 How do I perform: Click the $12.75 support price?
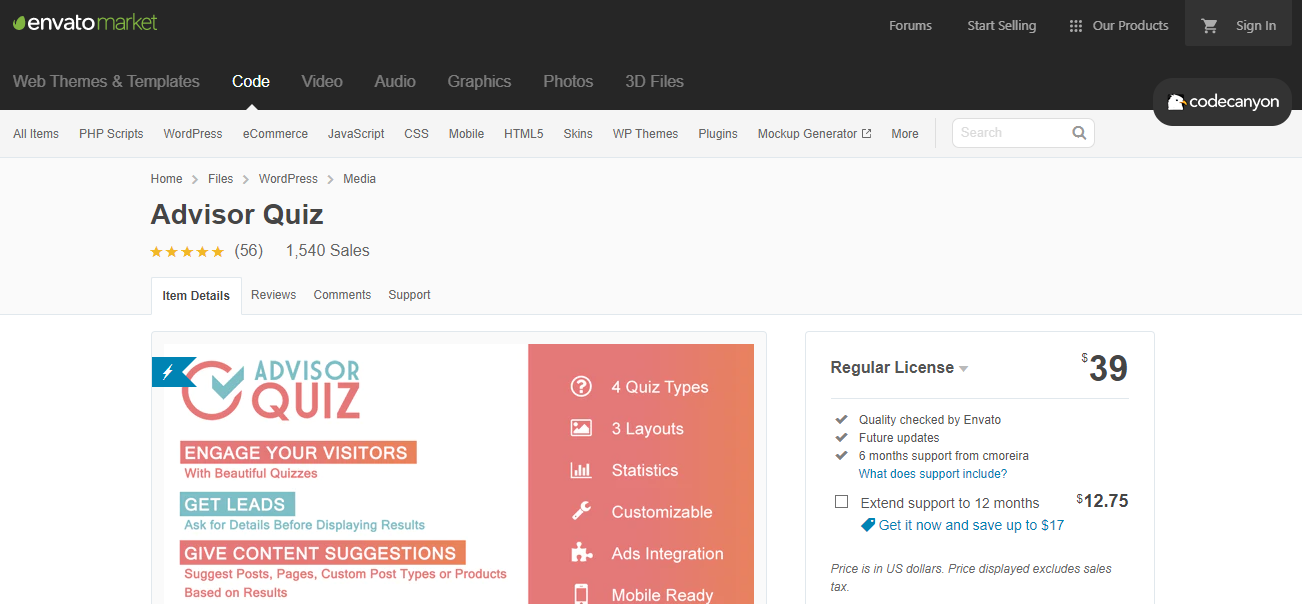coord(1102,501)
